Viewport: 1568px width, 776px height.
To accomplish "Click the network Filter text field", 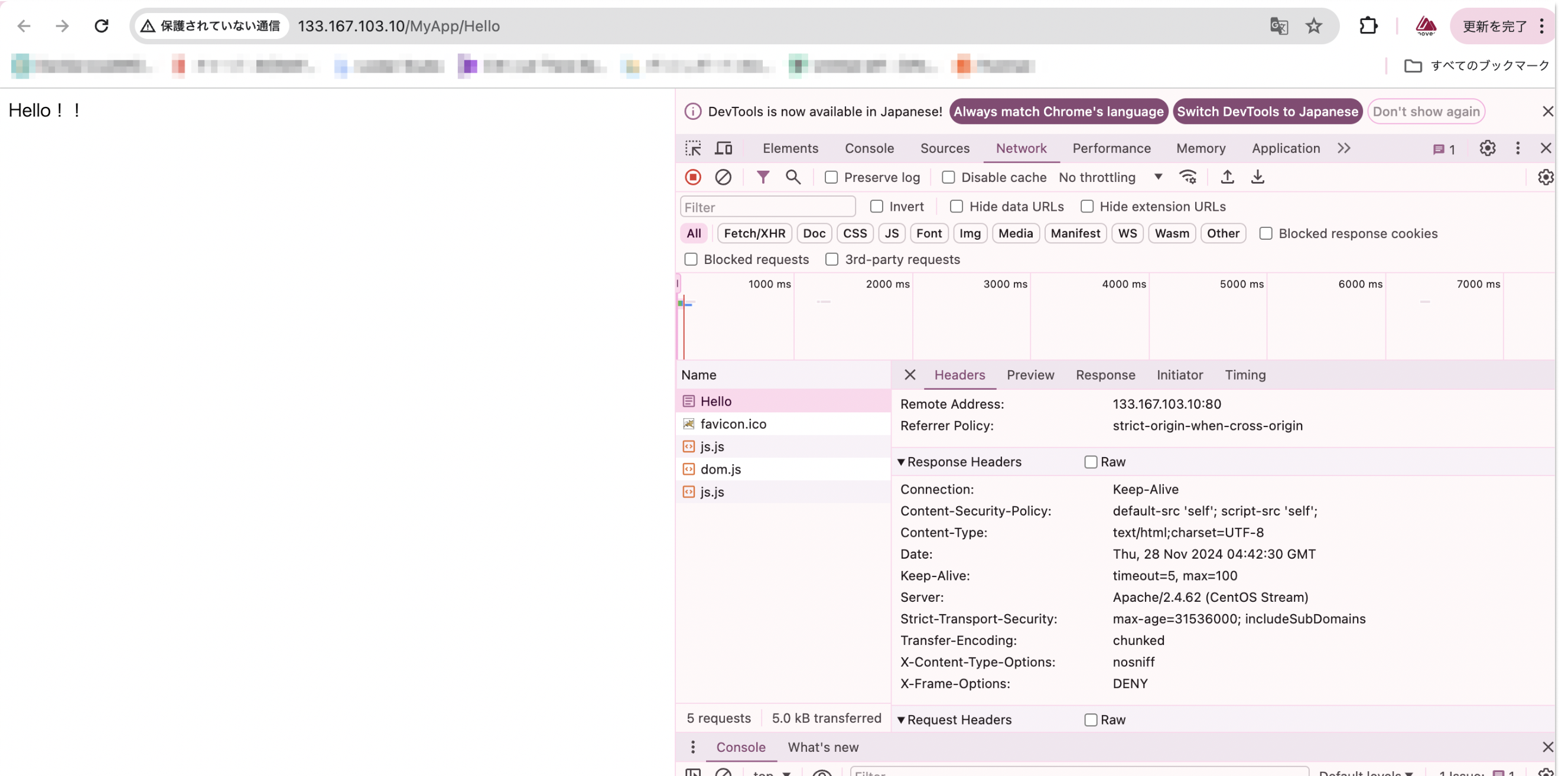I will pos(767,207).
